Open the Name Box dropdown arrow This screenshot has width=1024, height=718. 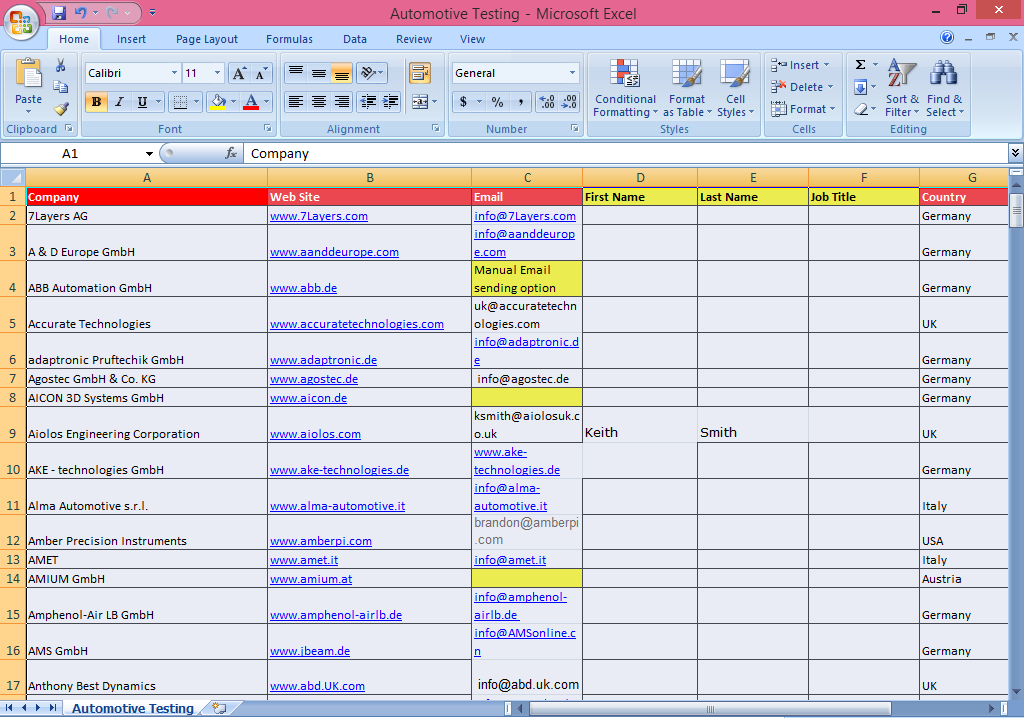[149, 154]
